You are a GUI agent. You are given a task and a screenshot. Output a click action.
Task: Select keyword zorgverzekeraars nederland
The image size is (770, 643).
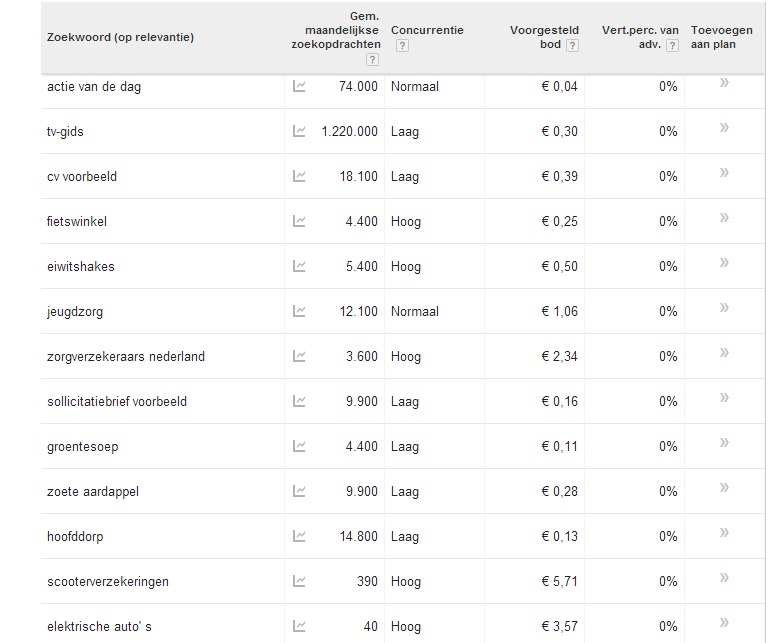pyautogui.click(x=126, y=356)
